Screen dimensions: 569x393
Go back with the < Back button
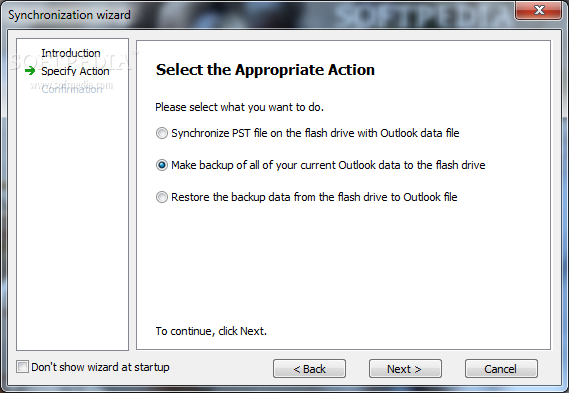[x=310, y=369]
